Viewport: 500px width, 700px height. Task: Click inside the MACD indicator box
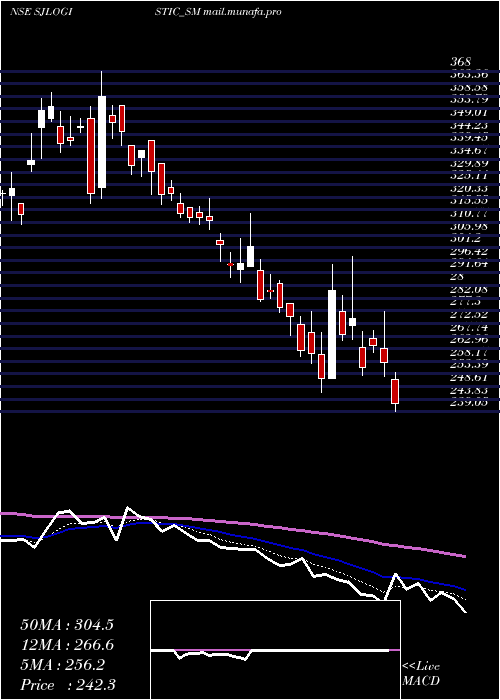click(x=275, y=650)
